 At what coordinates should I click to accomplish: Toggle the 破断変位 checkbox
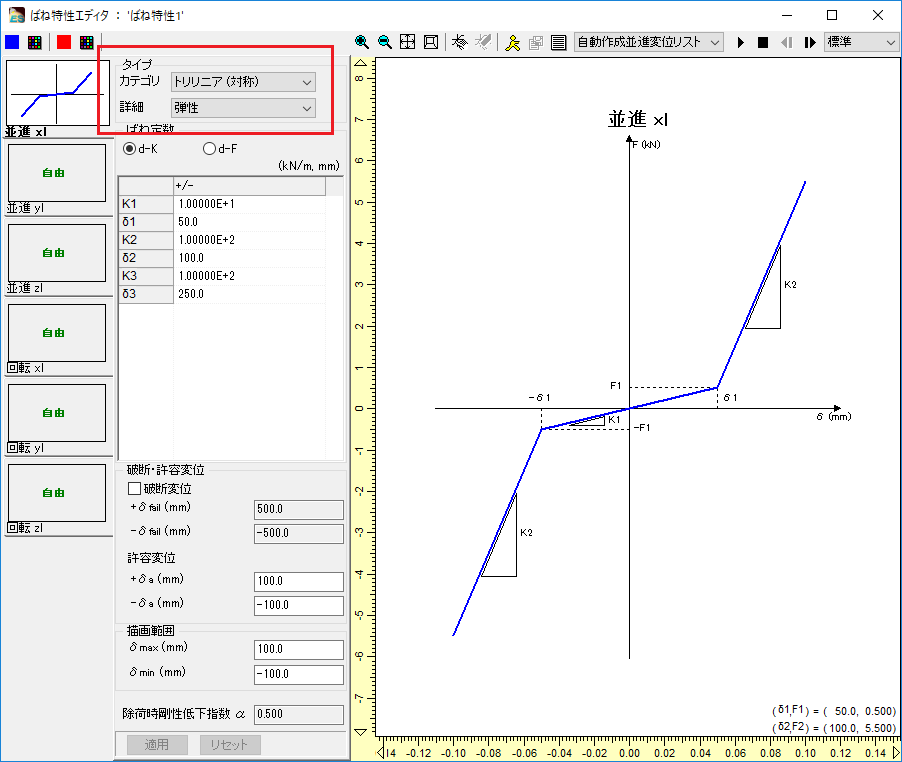[134, 489]
